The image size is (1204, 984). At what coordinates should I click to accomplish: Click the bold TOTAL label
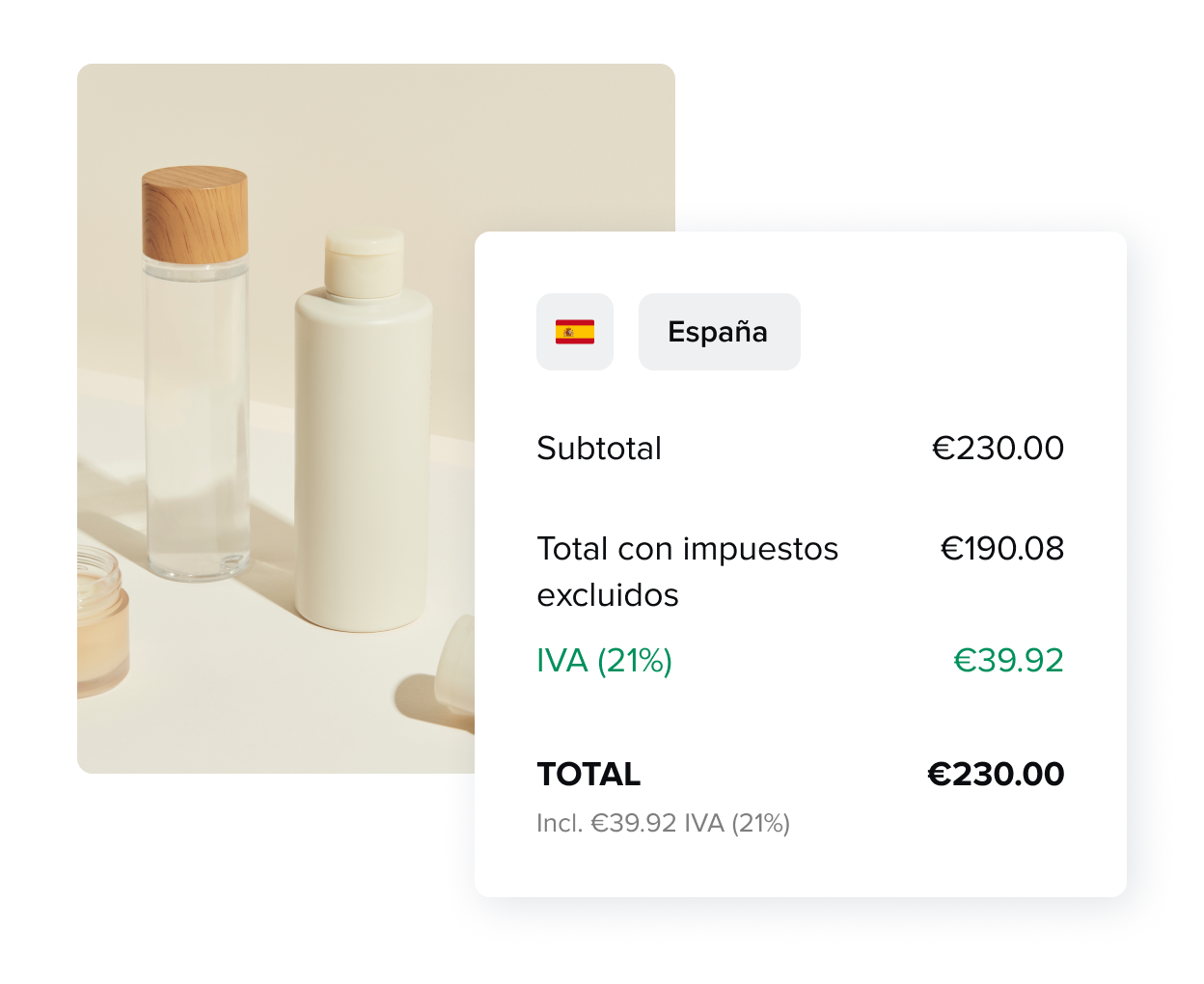point(588,775)
